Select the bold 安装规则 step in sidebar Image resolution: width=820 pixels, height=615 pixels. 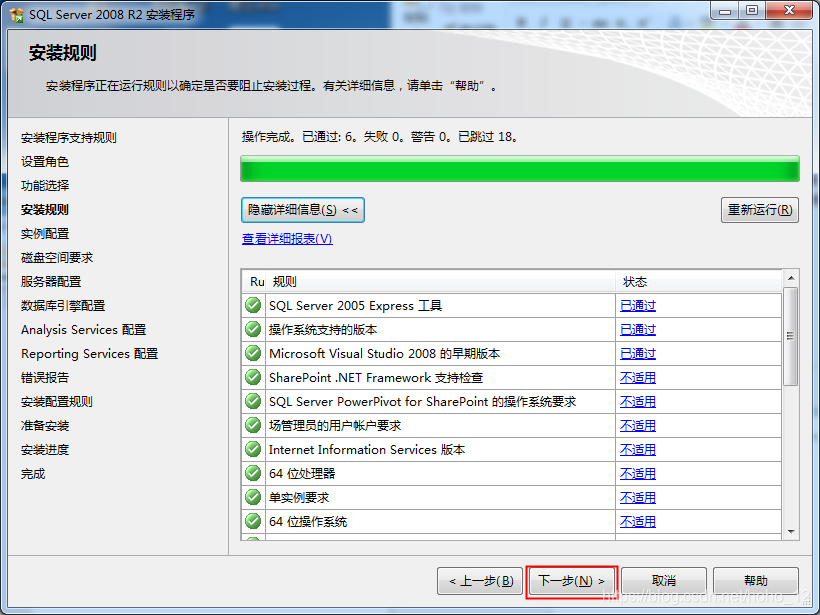coord(44,210)
